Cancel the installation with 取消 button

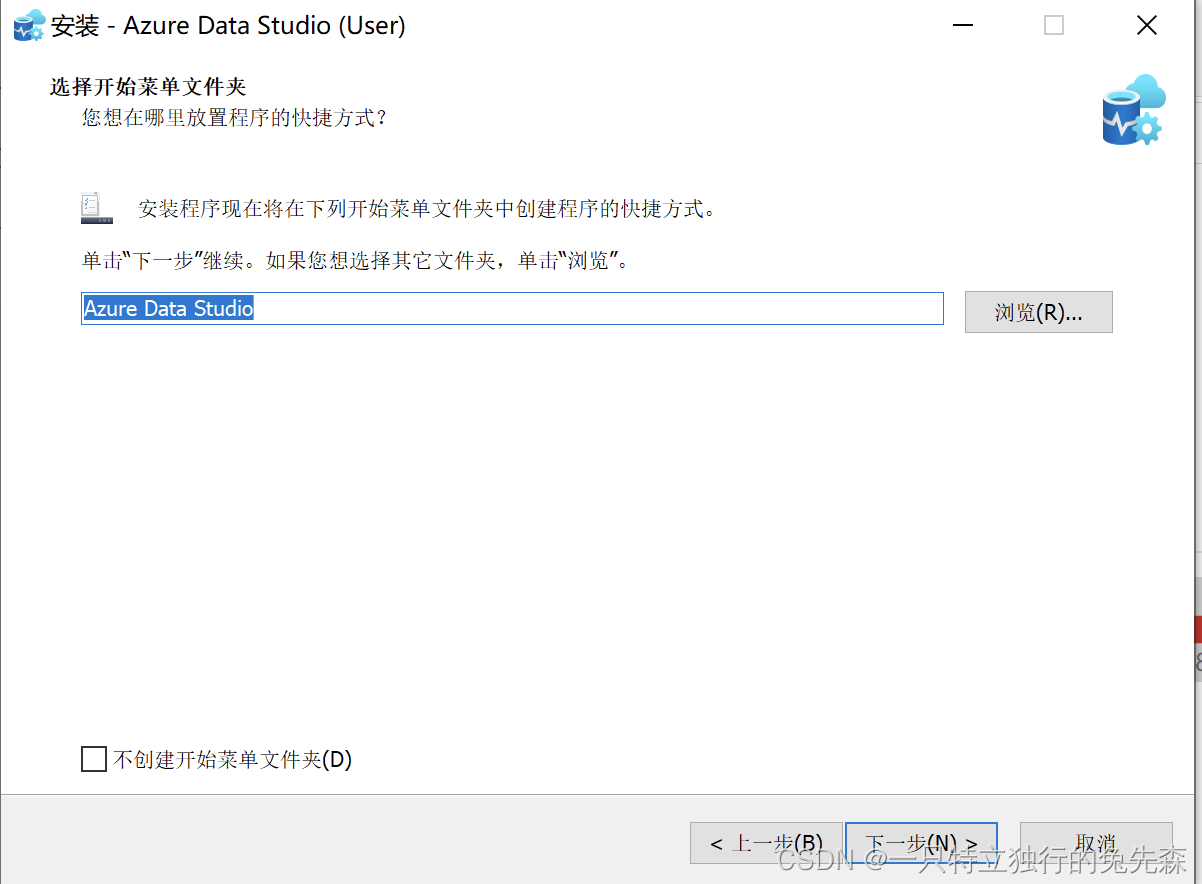pyautogui.click(x=1096, y=843)
